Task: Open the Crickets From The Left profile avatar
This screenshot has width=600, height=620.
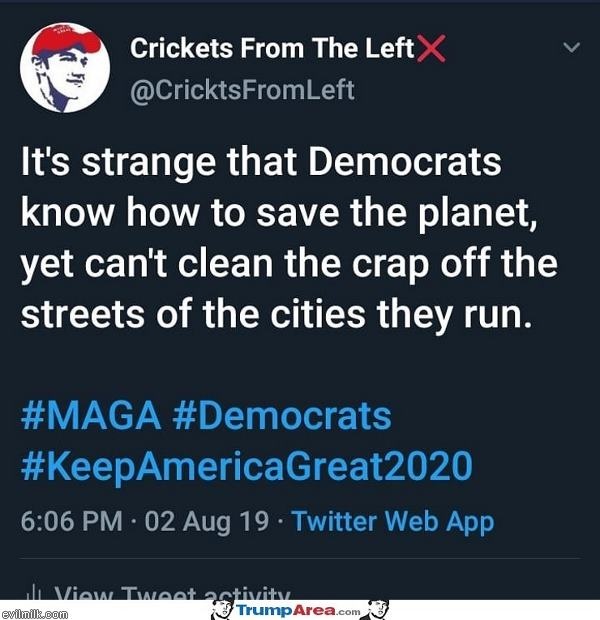Action: pyautogui.click(x=65, y=68)
